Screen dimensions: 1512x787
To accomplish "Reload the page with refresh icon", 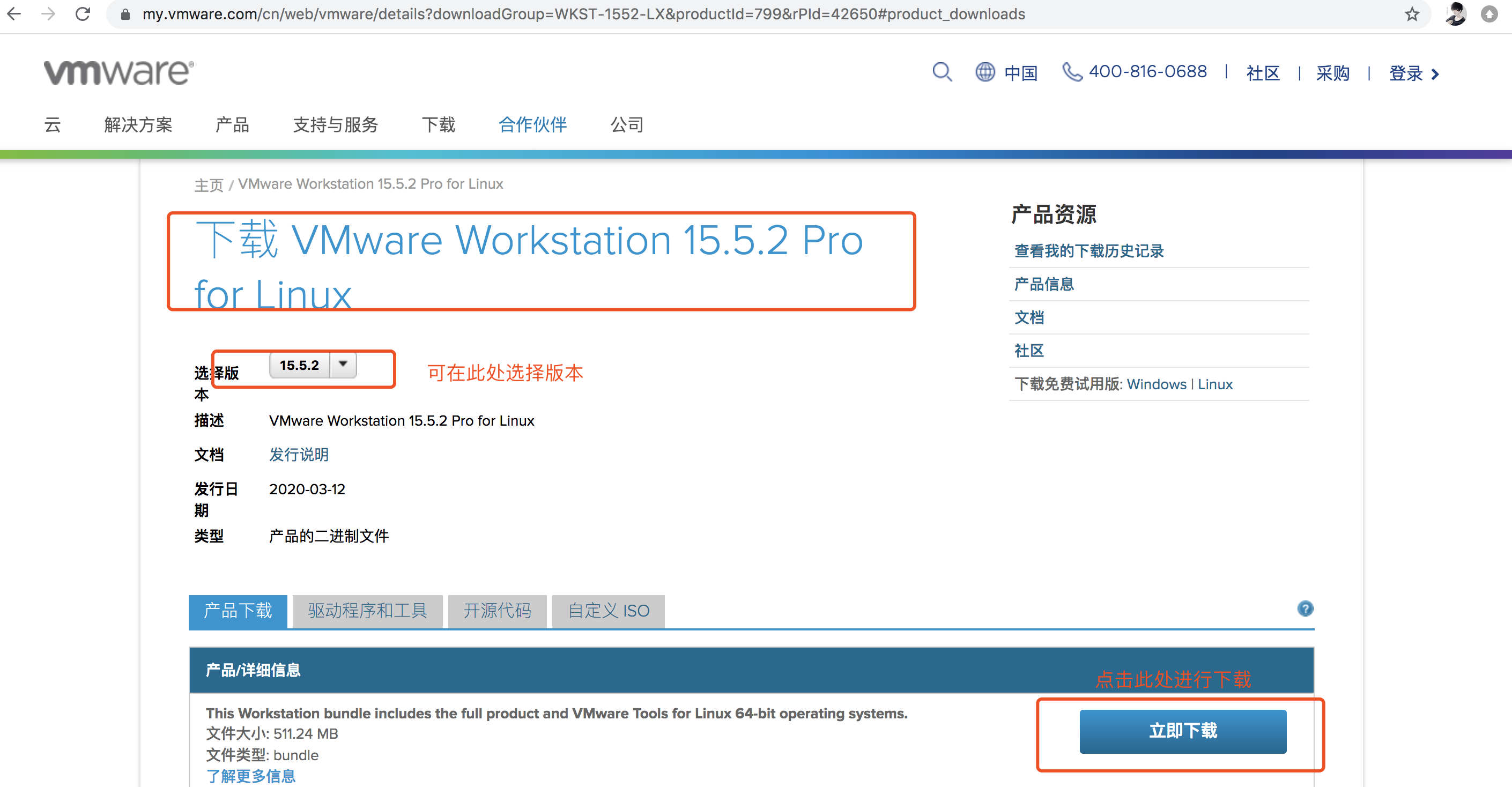I will pyautogui.click(x=83, y=14).
